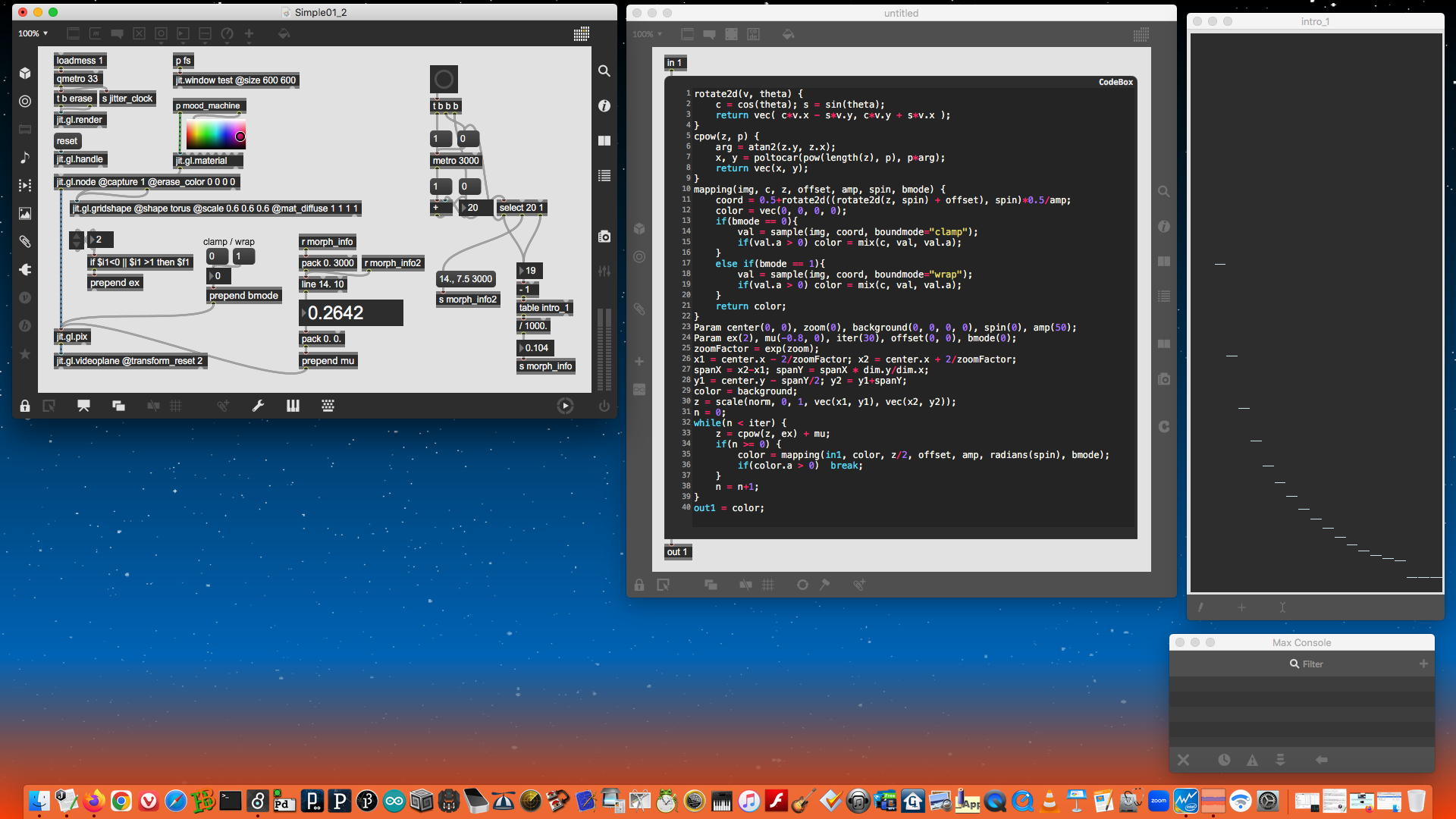
Task: Open the 100% zoom dropdown in Simple01_2
Action: coord(33,33)
